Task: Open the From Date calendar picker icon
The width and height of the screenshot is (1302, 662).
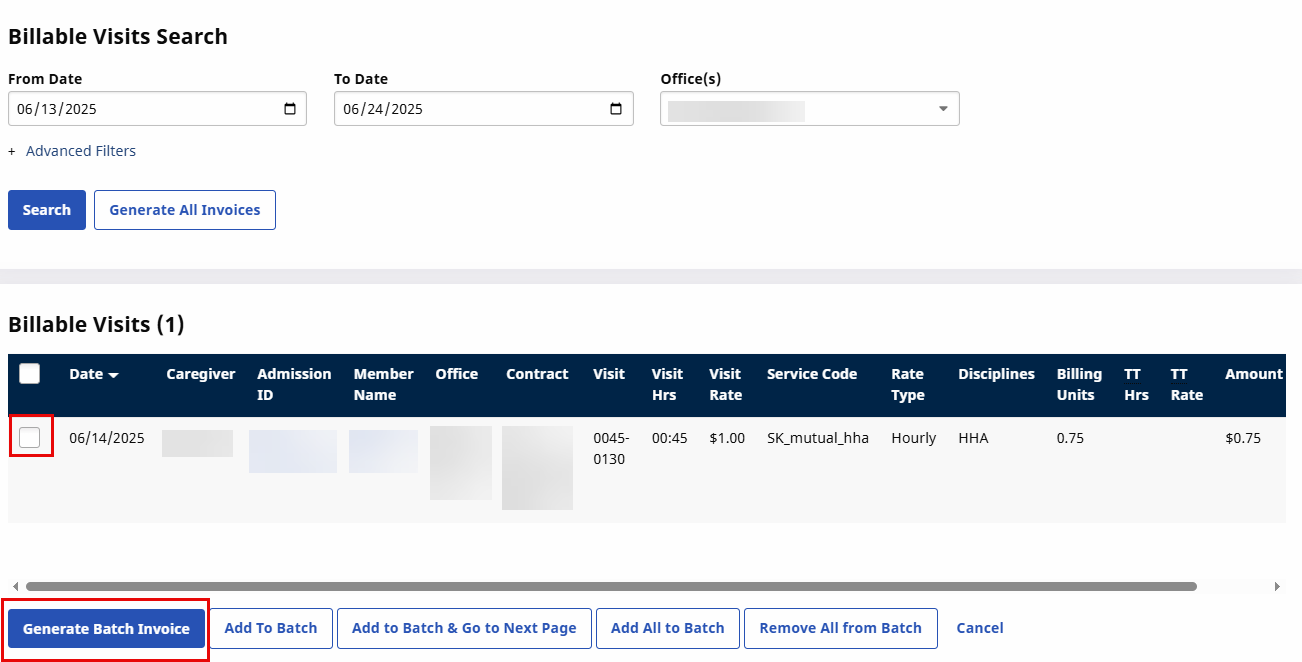Action: pos(290,109)
